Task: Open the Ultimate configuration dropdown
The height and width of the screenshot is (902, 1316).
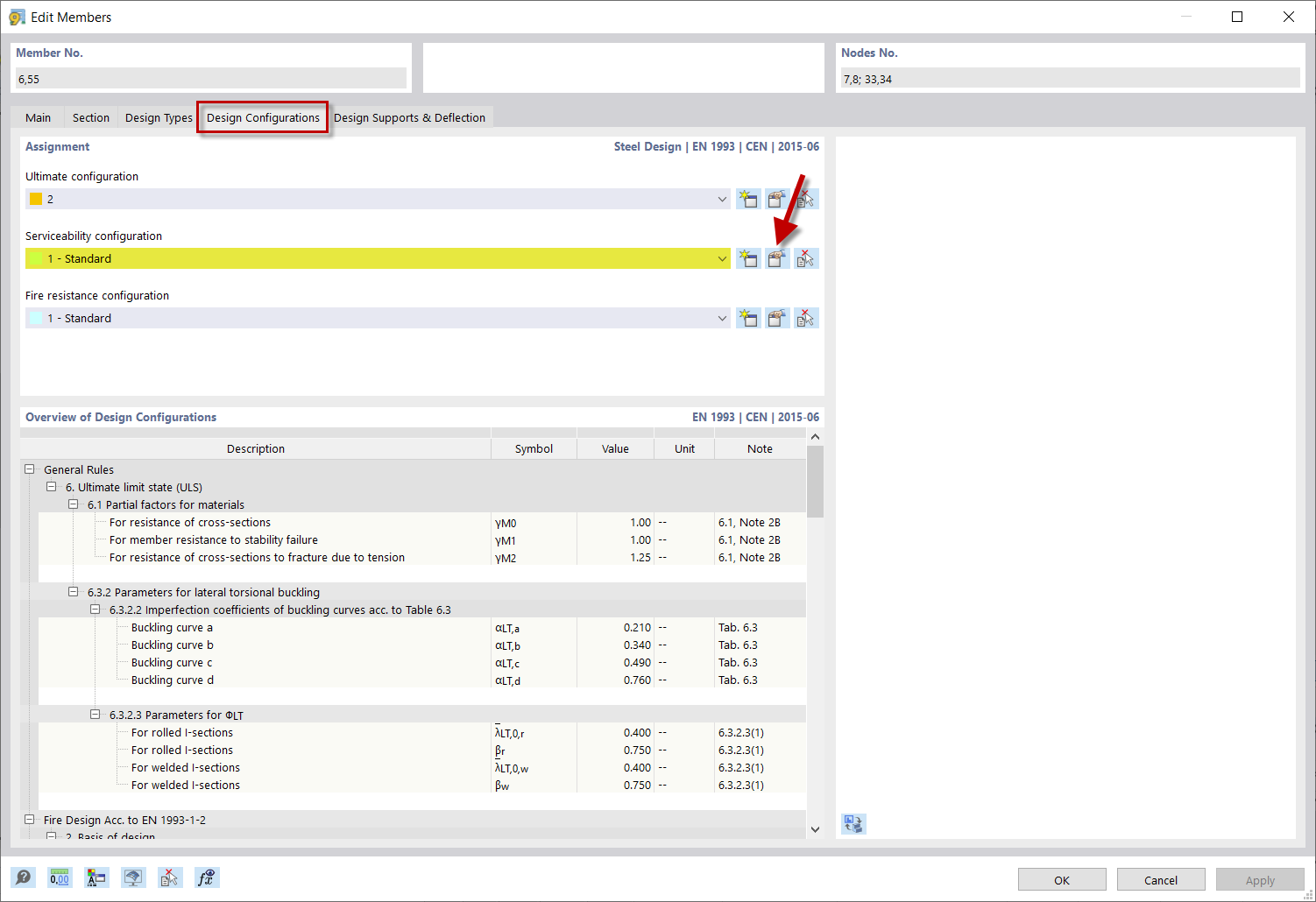Action: click(721, 199)
